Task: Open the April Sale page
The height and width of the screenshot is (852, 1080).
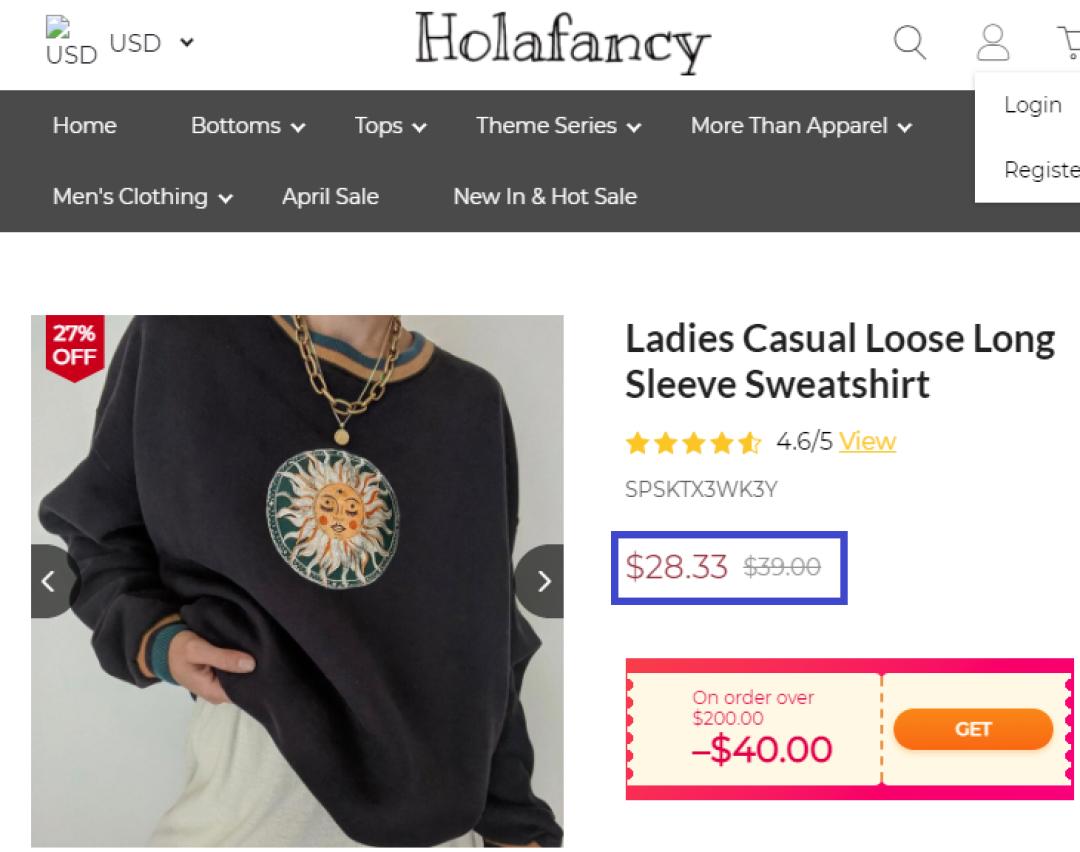Action: tap(330, 197)
